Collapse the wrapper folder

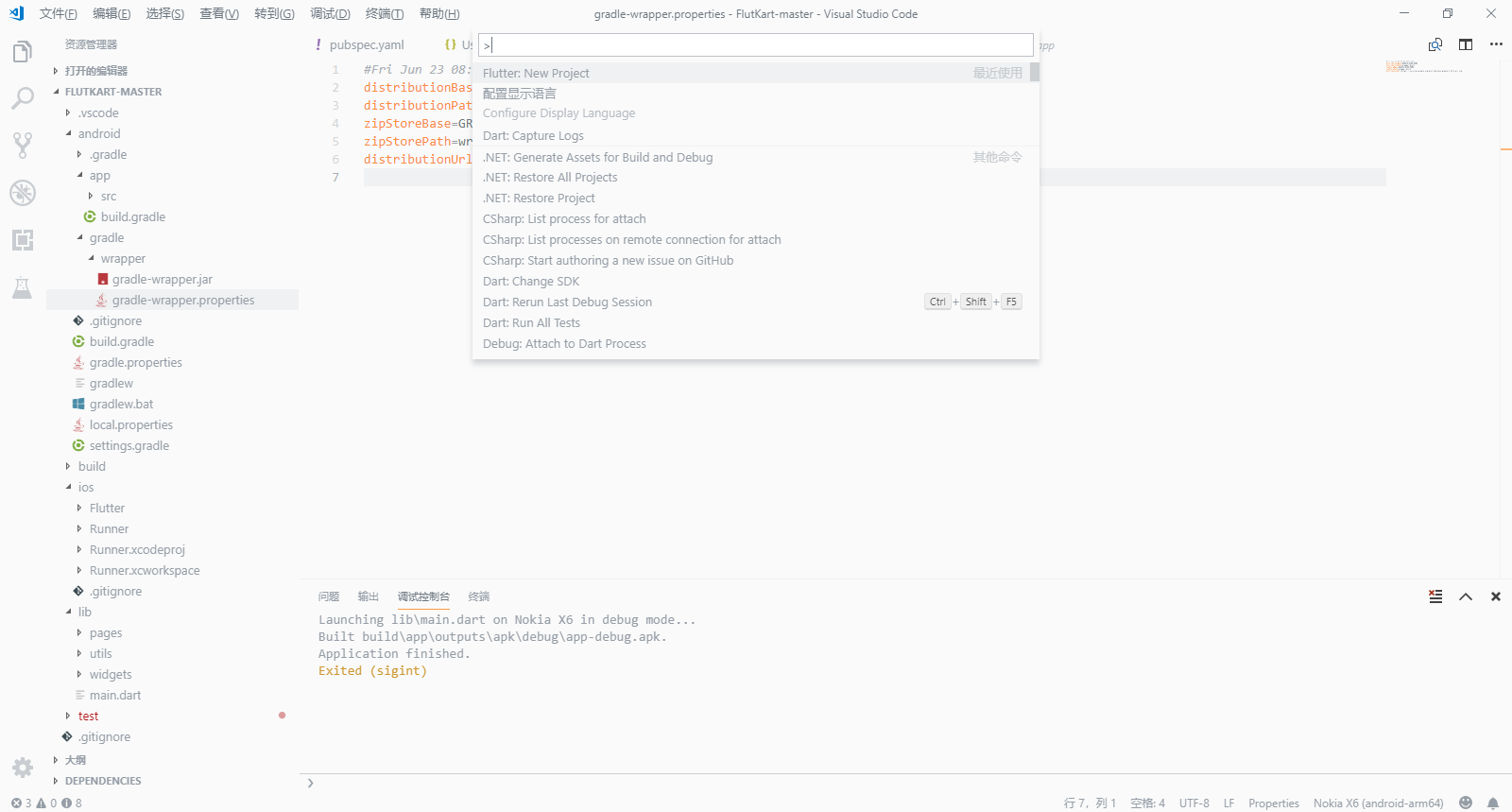point(123,258)
